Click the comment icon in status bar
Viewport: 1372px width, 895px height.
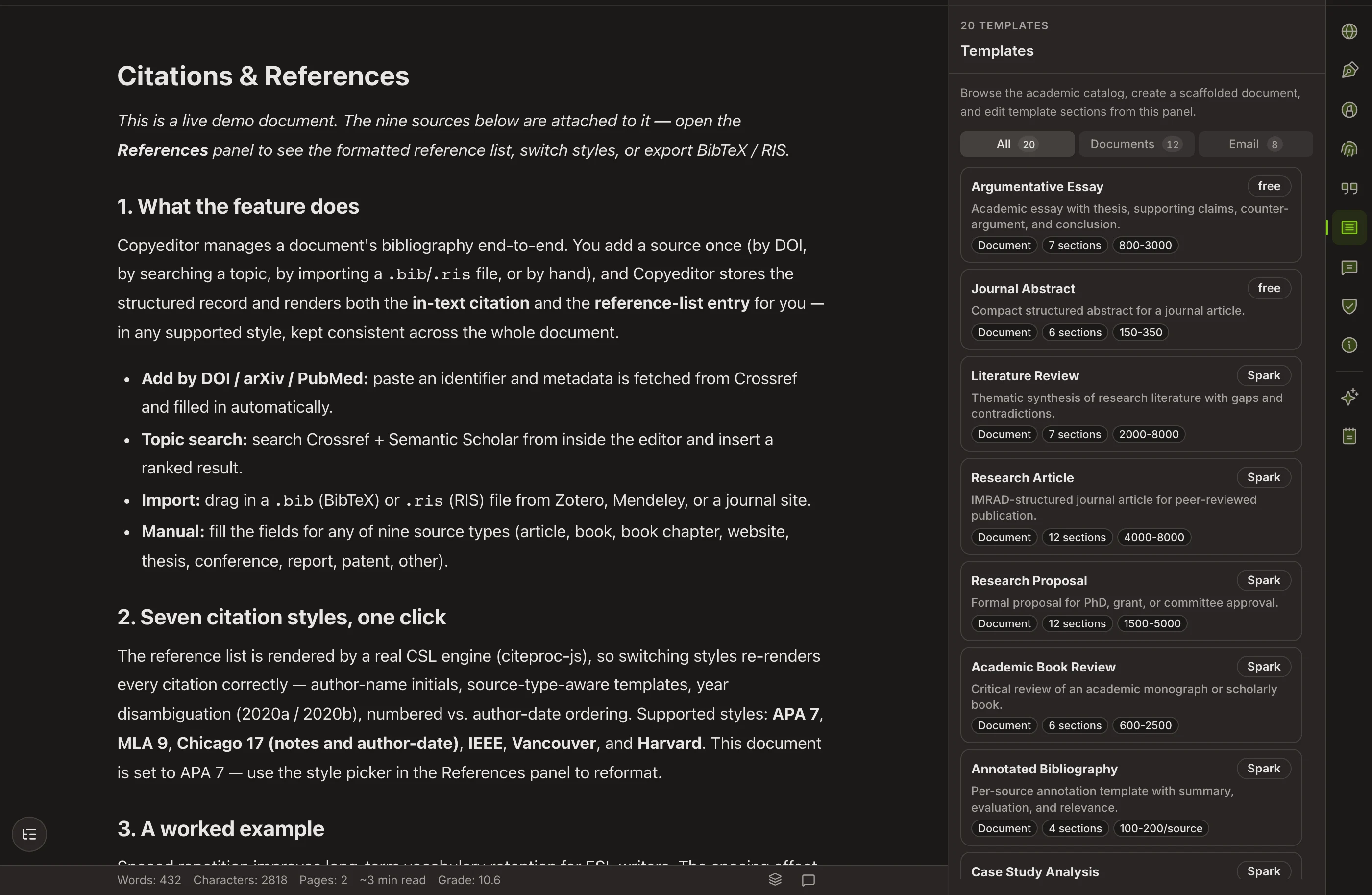click(808, 880)
